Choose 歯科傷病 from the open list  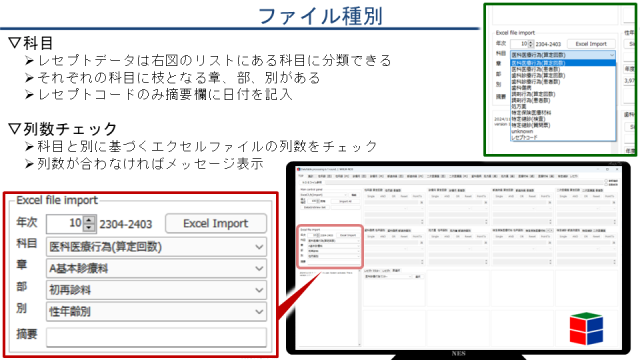[x=521, y=88]
